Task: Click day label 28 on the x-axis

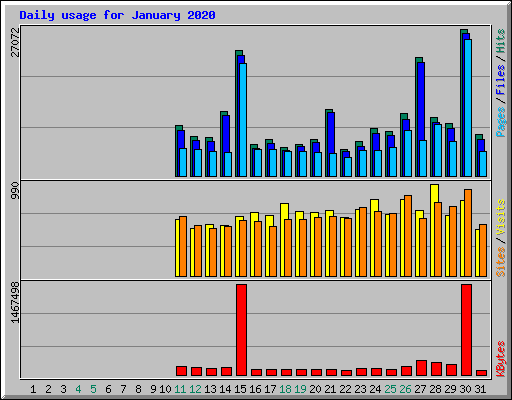Action: pyautogui.click(x=435, y=389)
